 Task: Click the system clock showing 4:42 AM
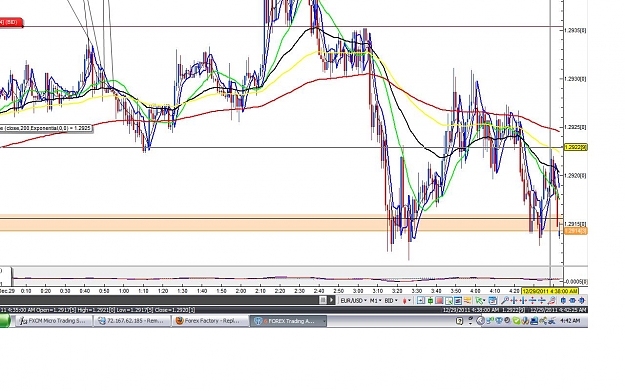click(570, 321)
